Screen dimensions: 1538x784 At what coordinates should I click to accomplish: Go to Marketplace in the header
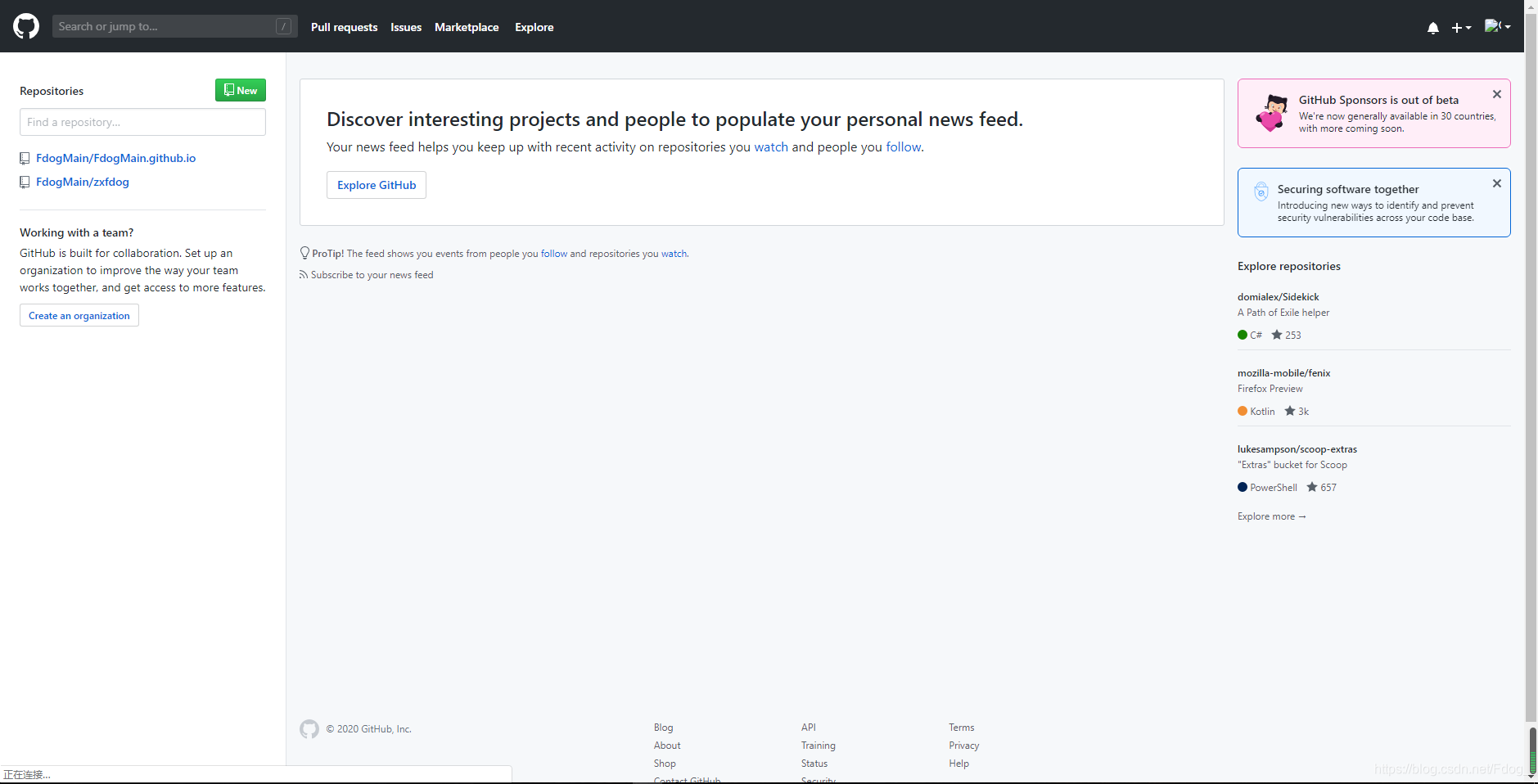click(467, 27)
